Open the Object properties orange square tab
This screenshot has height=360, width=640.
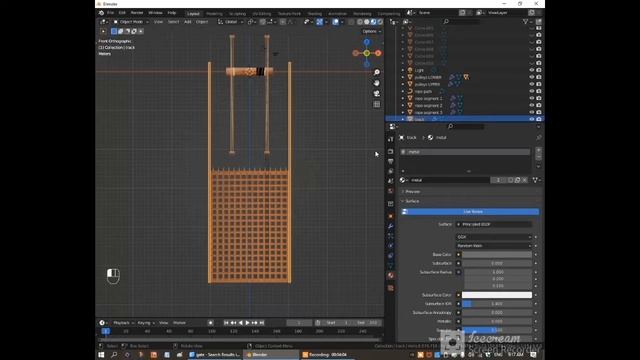(x=391, y=216)
